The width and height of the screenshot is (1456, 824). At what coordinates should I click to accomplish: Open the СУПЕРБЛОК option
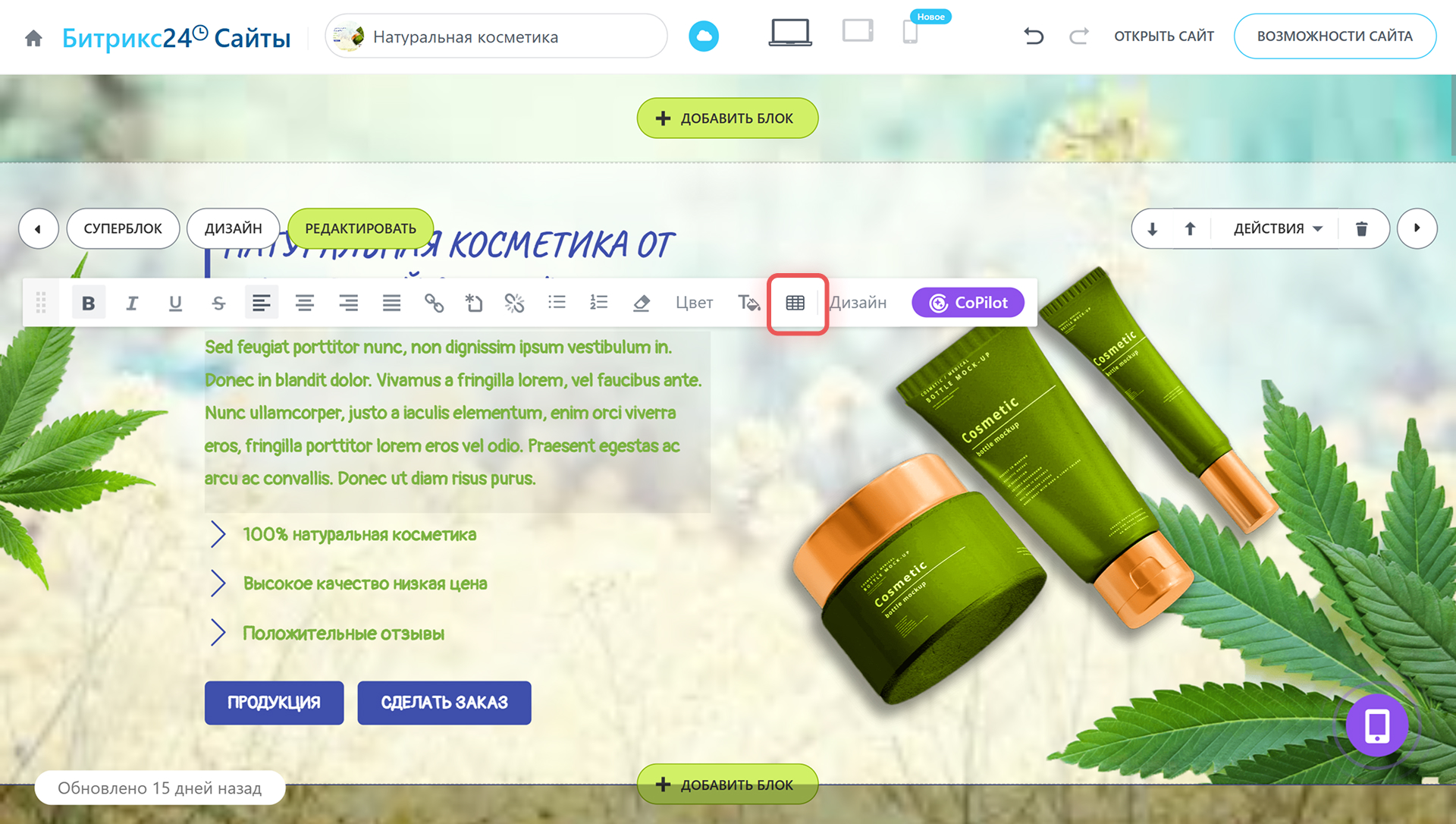tap(123, 228)
